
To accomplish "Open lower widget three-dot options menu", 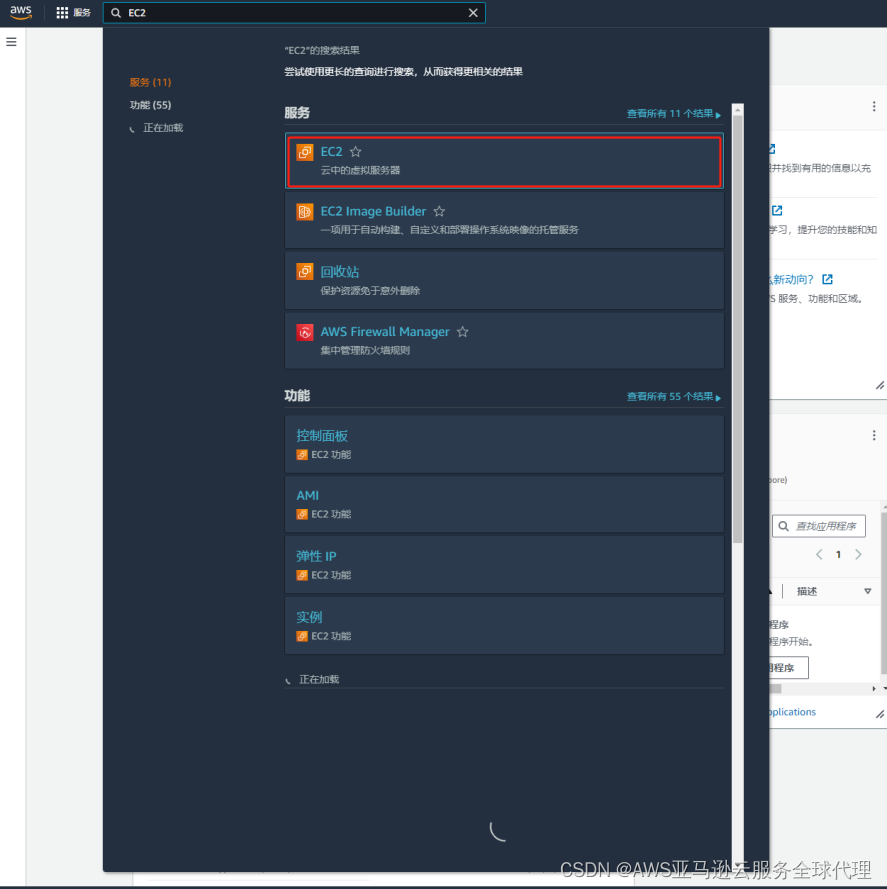I will click(874, 435).
